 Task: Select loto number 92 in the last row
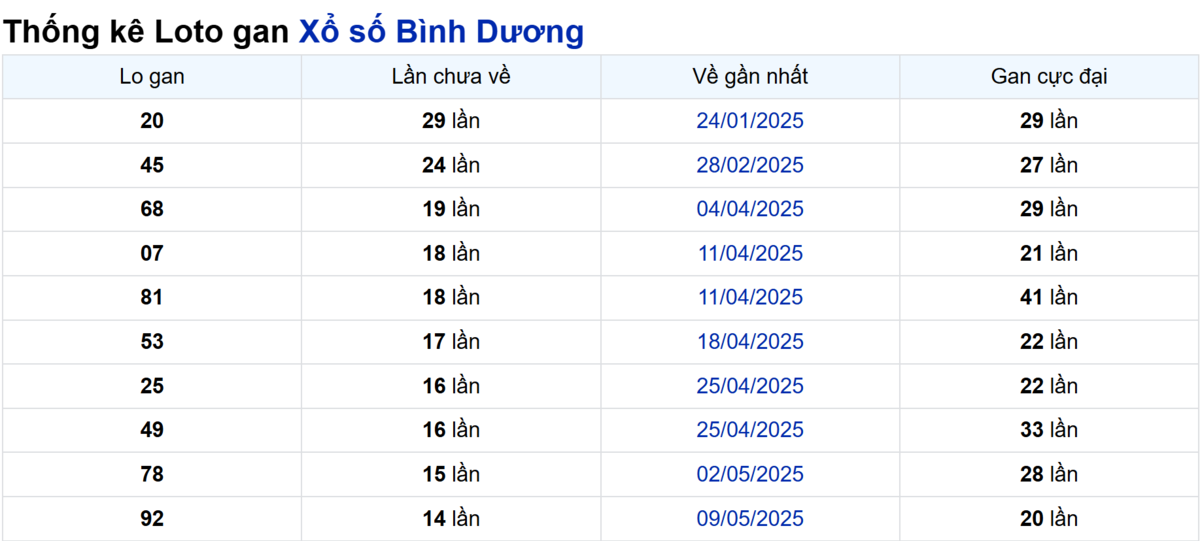152,518
